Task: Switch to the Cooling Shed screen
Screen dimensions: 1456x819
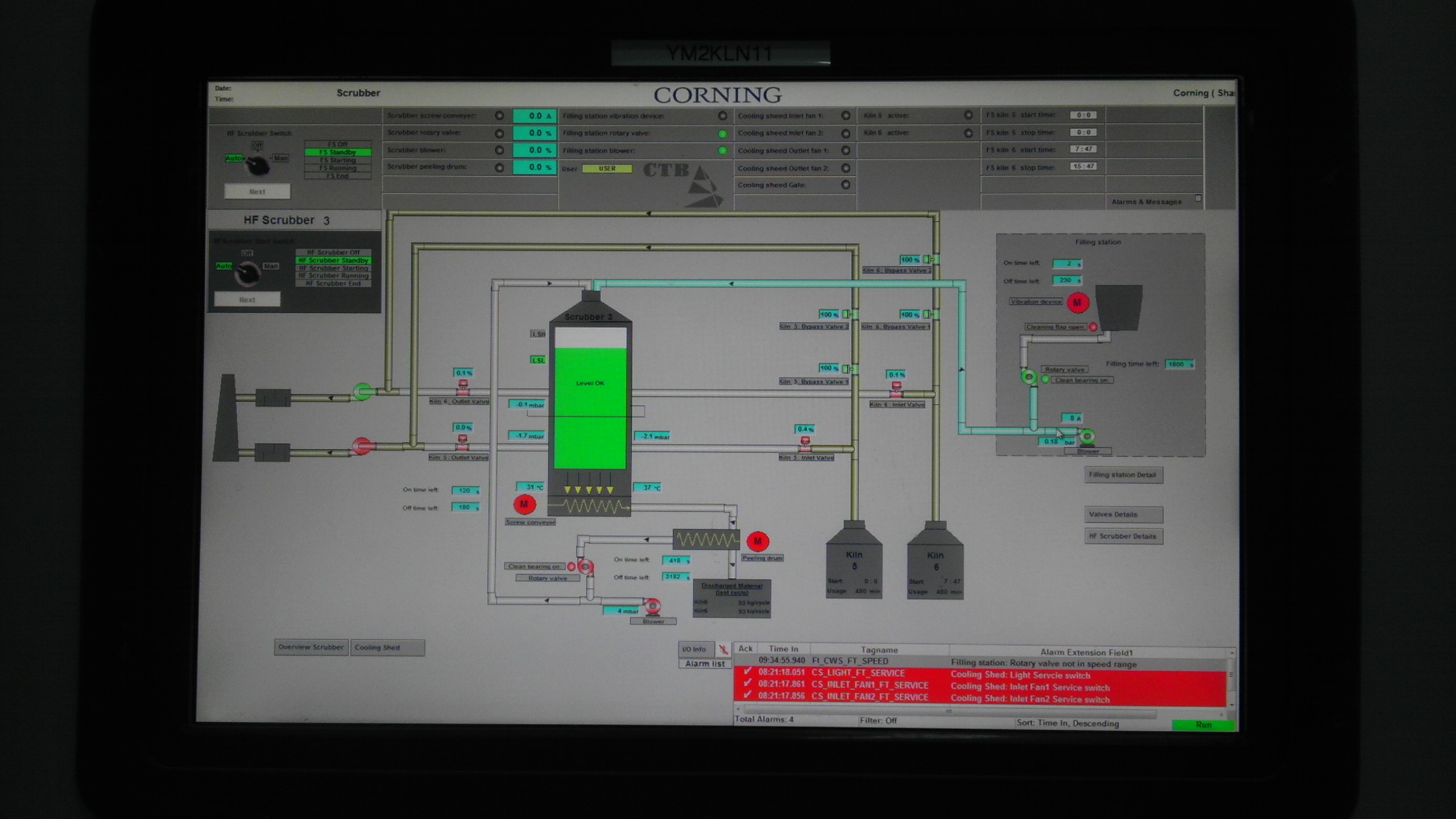Action: [x=387, y=648]
